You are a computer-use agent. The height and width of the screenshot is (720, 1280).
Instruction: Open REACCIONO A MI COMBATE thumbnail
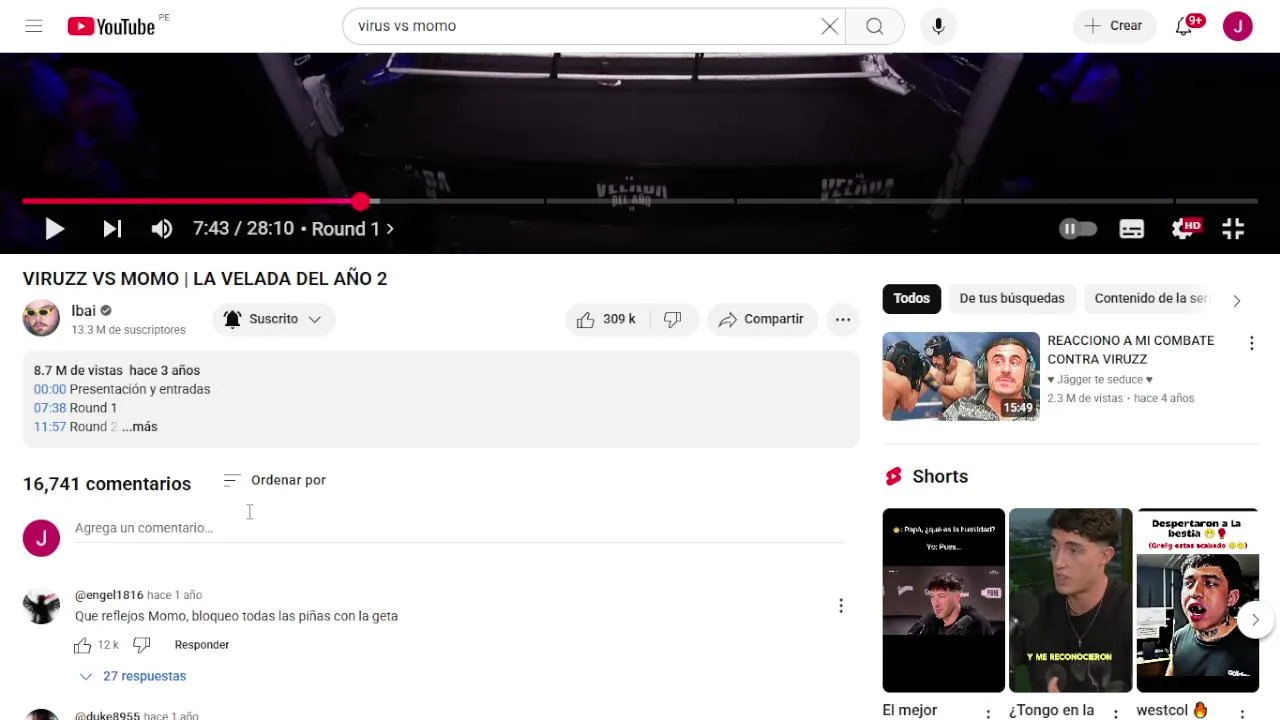click(x=961, y=376)
